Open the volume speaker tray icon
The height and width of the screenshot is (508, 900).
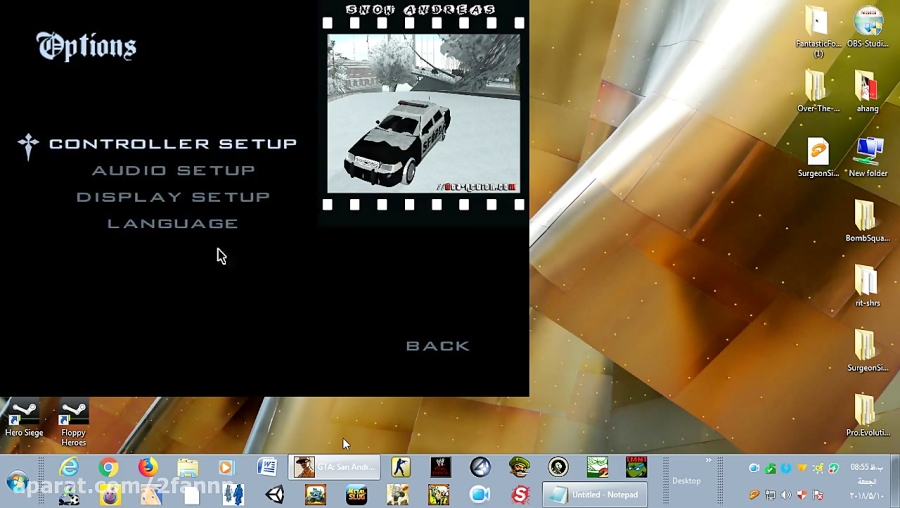pyautogui.click(x=786, y=495)
